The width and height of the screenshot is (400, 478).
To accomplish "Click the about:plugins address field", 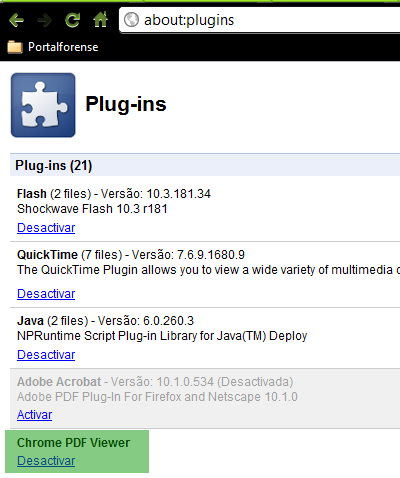I will click(x=260, y=20).
